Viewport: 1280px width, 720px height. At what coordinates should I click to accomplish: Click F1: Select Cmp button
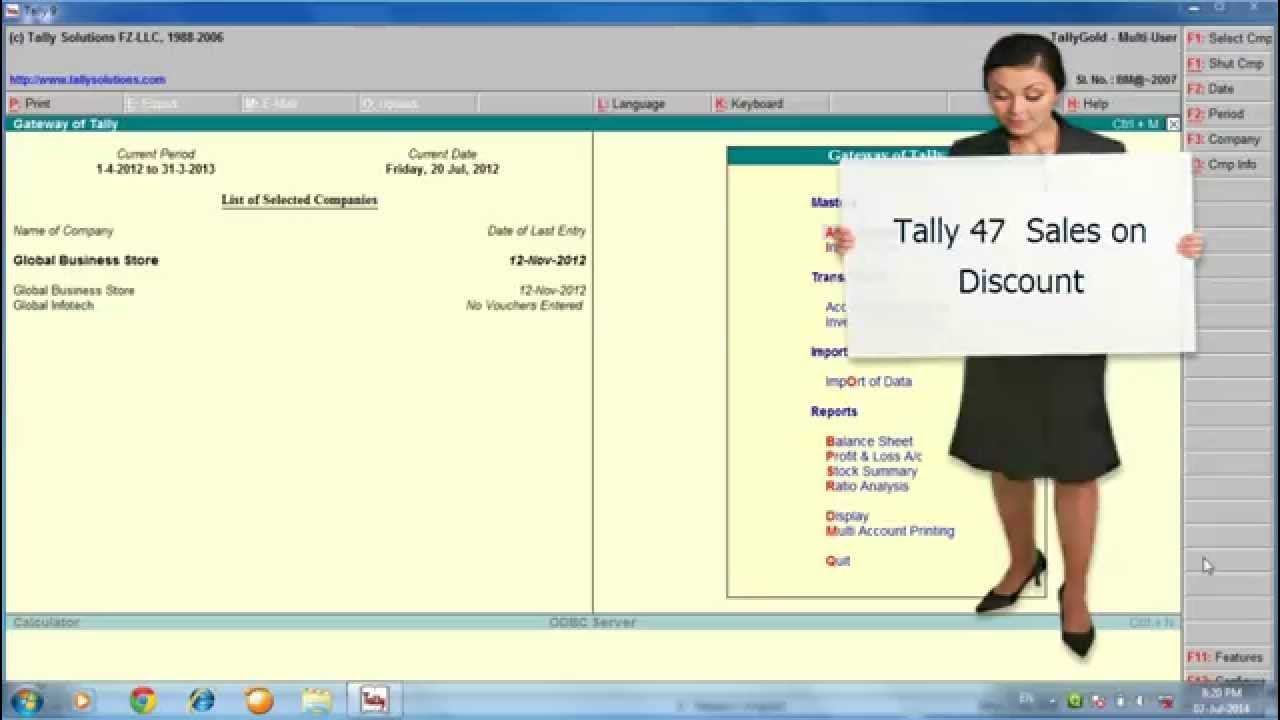point(1229,38)
